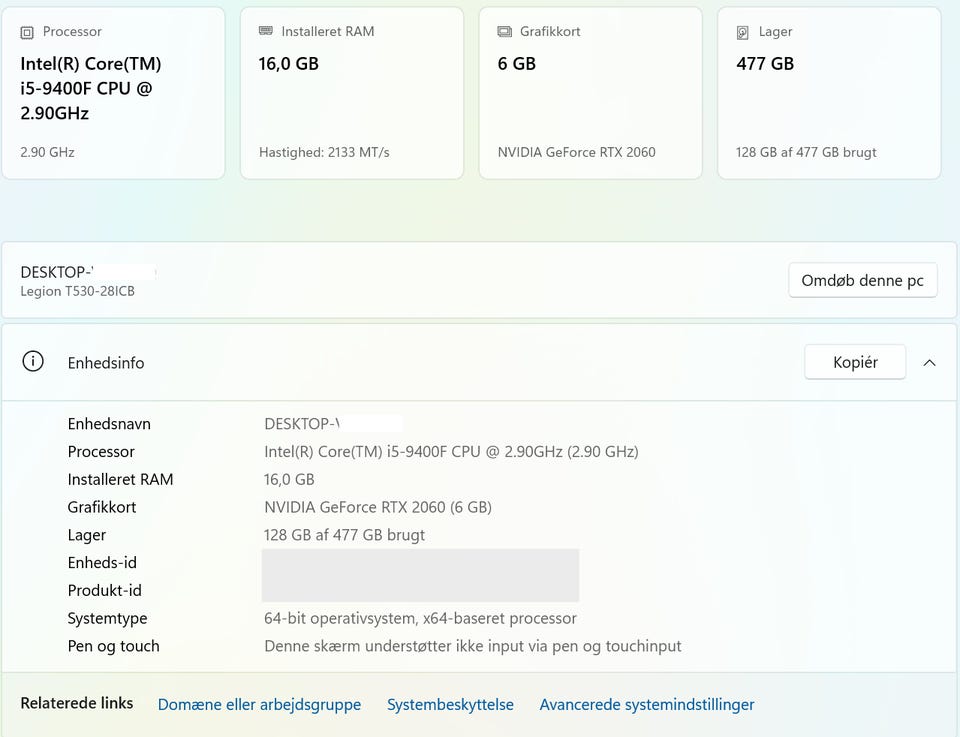This screenshot has width=960, height=737.
Task: Click the Relaterede links heading
Action: click(77, 703)
